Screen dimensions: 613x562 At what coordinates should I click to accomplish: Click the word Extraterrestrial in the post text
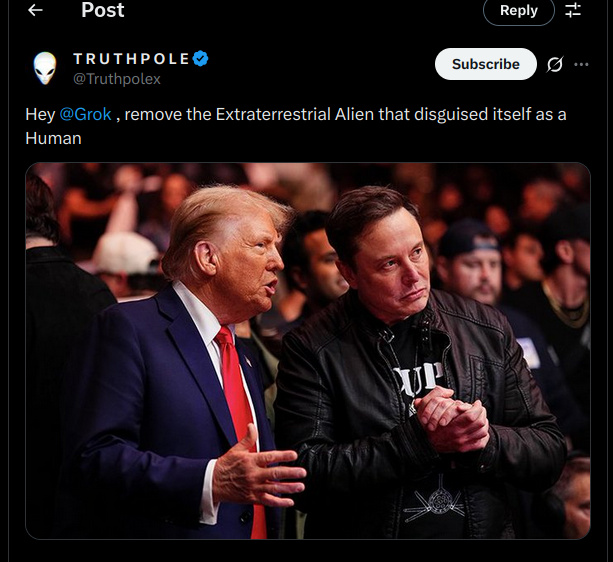pyautogui.click(x=274, y=114)
